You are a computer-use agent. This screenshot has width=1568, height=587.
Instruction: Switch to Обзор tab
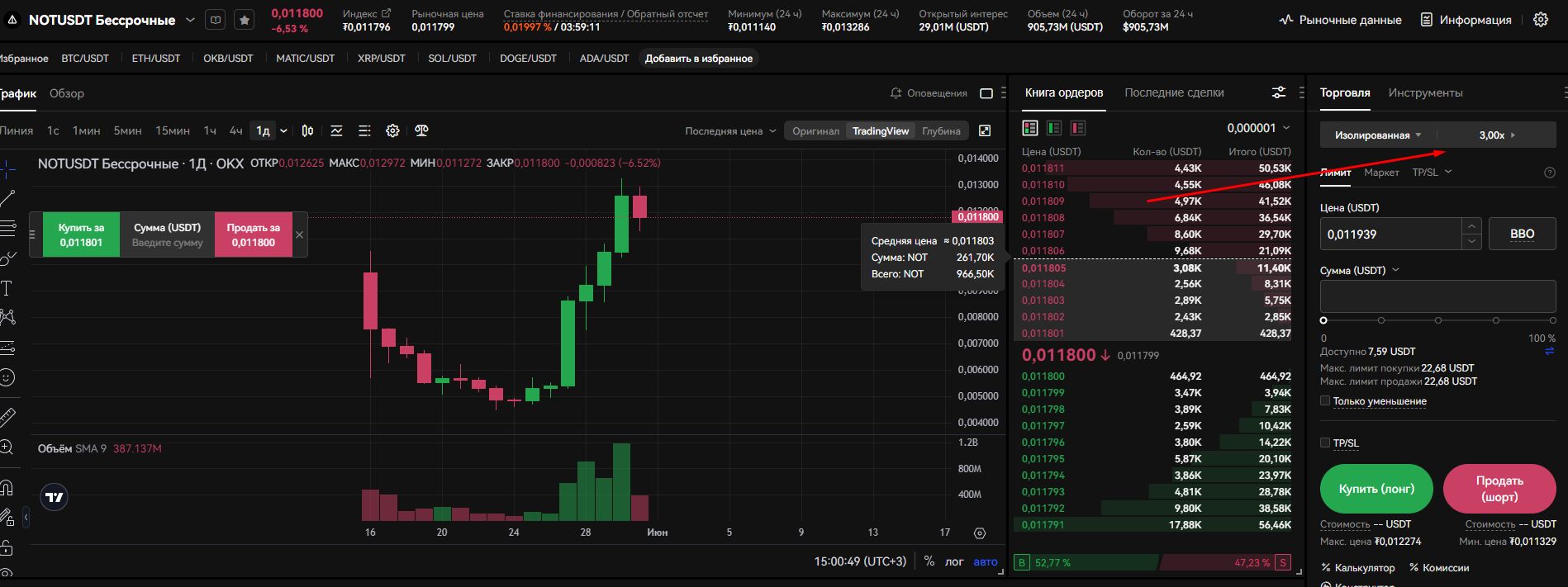click(x=67, y=93)
